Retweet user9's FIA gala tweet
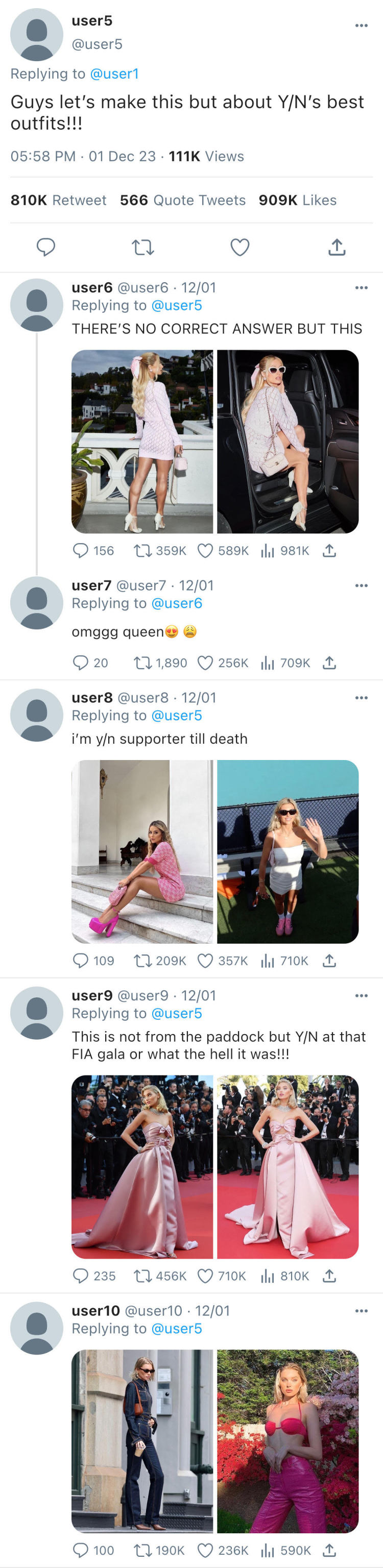The width and height of the screenshot is (383, 1568). pos(142,1276)
